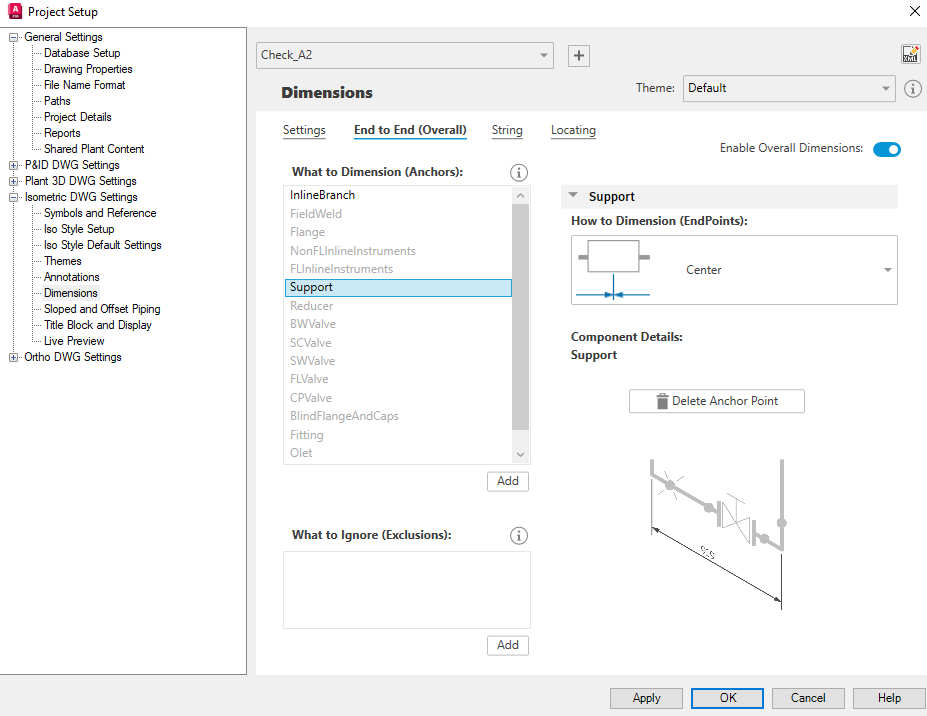Click the plus icon to add a new check
The height and width of the screenshot is (716, 927).
click(578, 55)
